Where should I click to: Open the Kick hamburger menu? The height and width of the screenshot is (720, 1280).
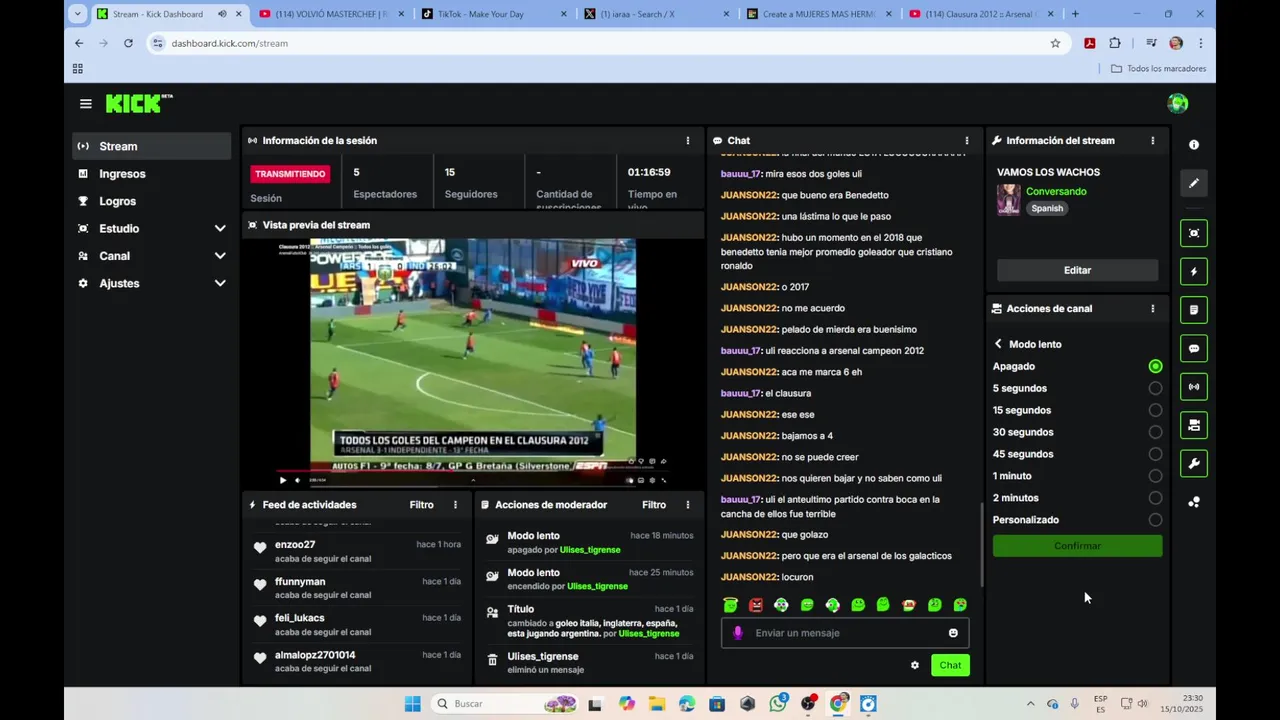tap(86, 104)
